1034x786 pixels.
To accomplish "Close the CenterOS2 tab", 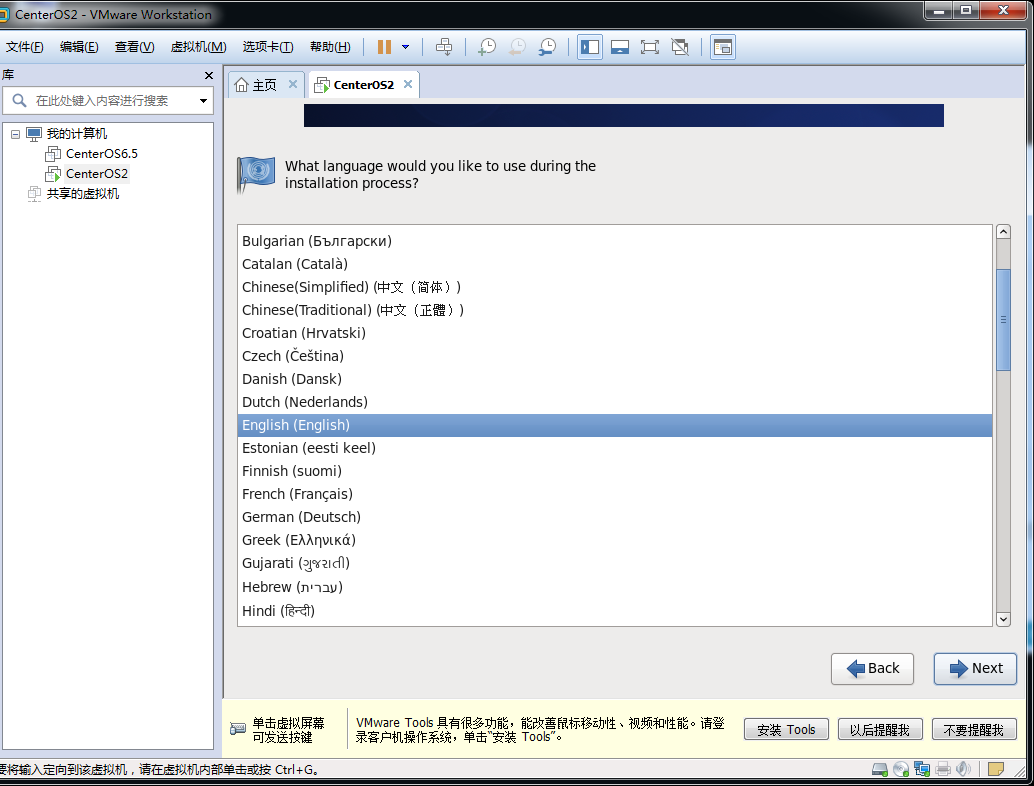I will [x=408, y=84].
